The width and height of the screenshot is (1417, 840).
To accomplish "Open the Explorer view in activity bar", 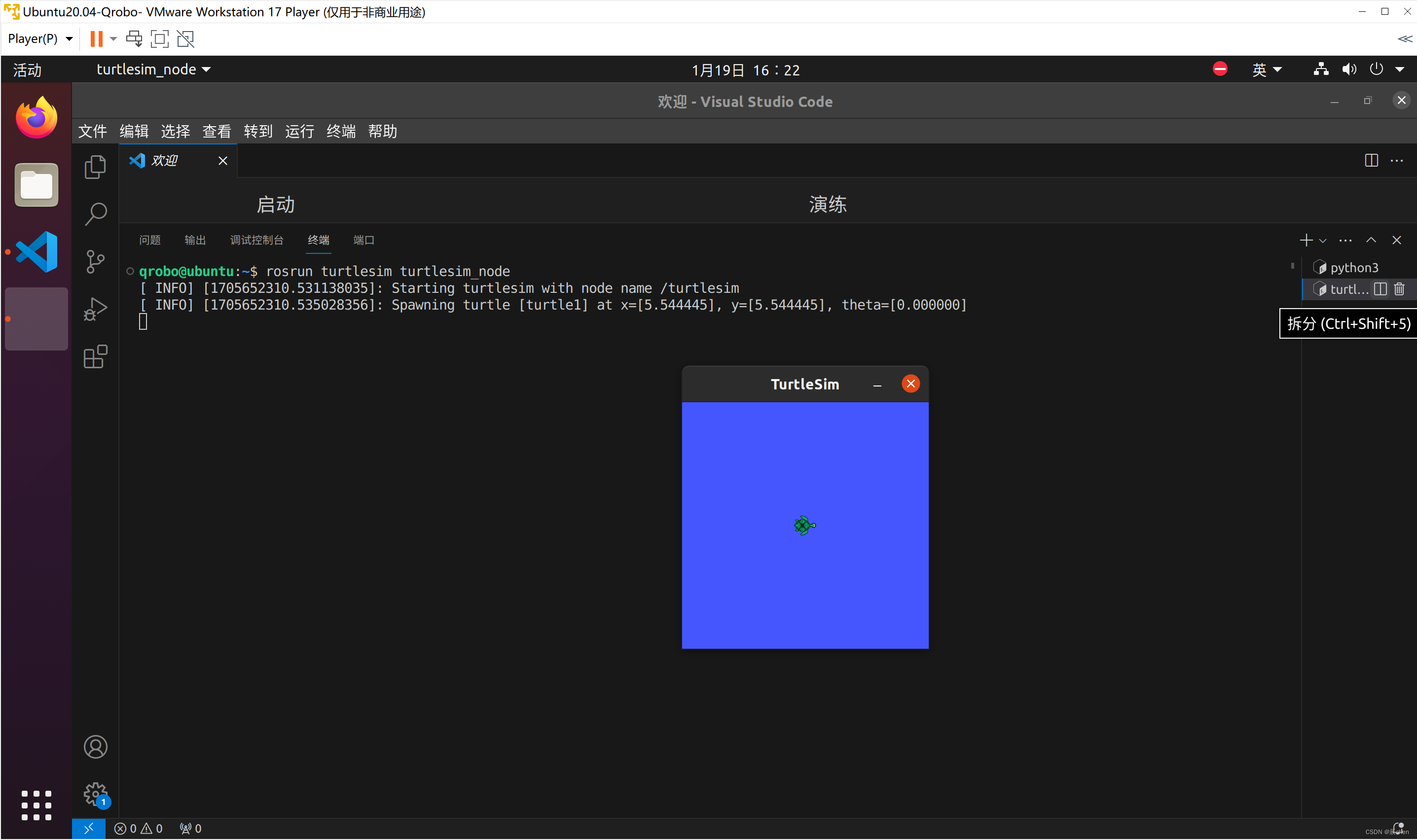I will (95, 167).
